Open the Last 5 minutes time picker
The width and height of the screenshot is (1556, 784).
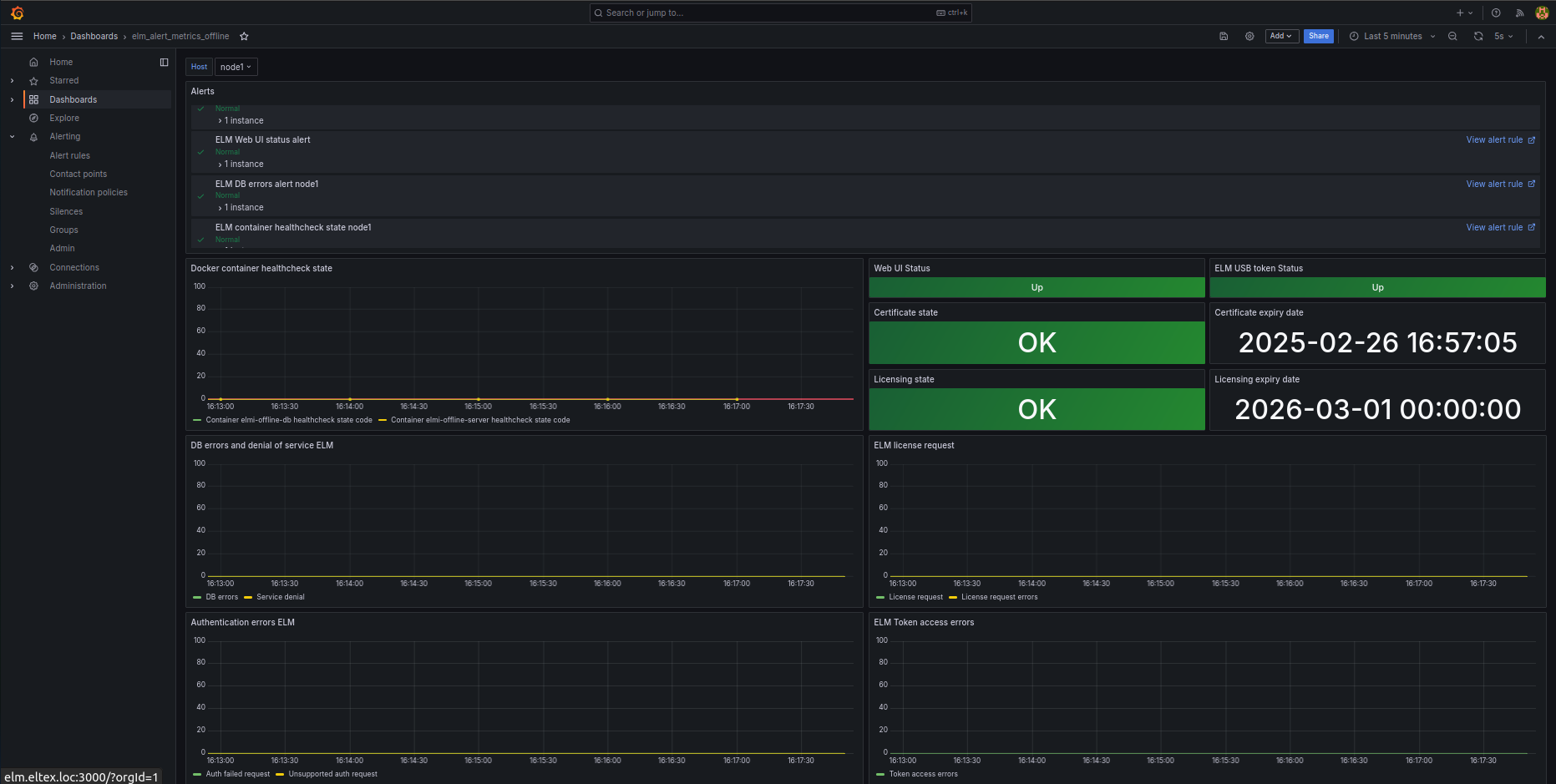pos(1391,37)
